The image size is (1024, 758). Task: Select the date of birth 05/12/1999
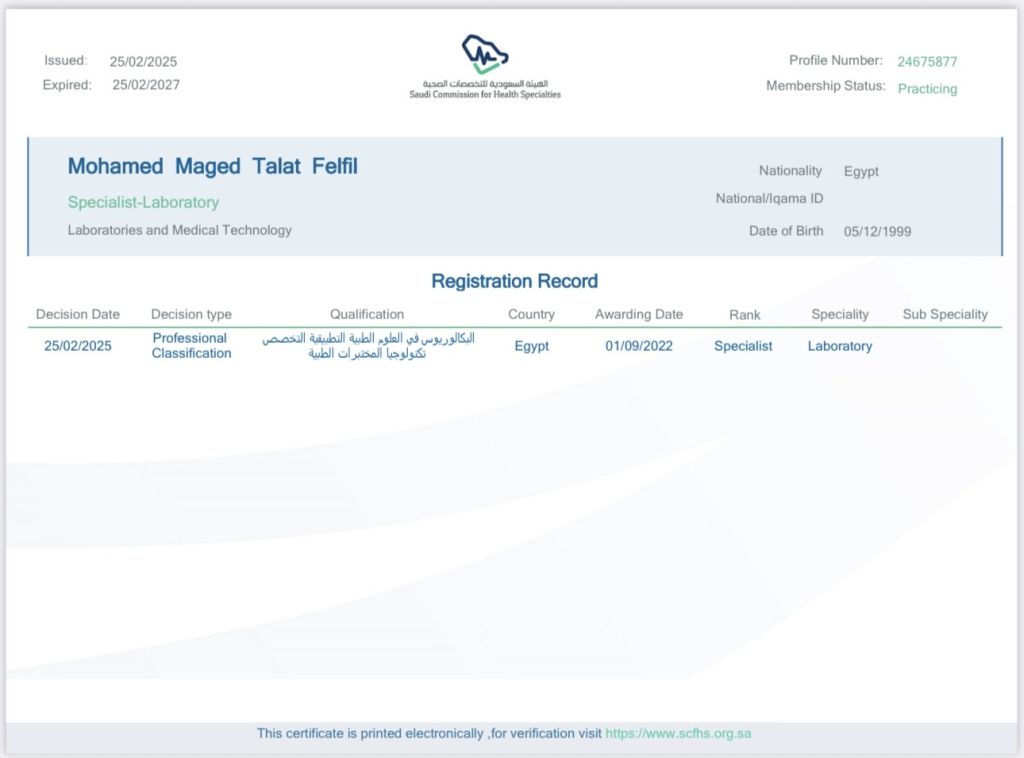877,231
